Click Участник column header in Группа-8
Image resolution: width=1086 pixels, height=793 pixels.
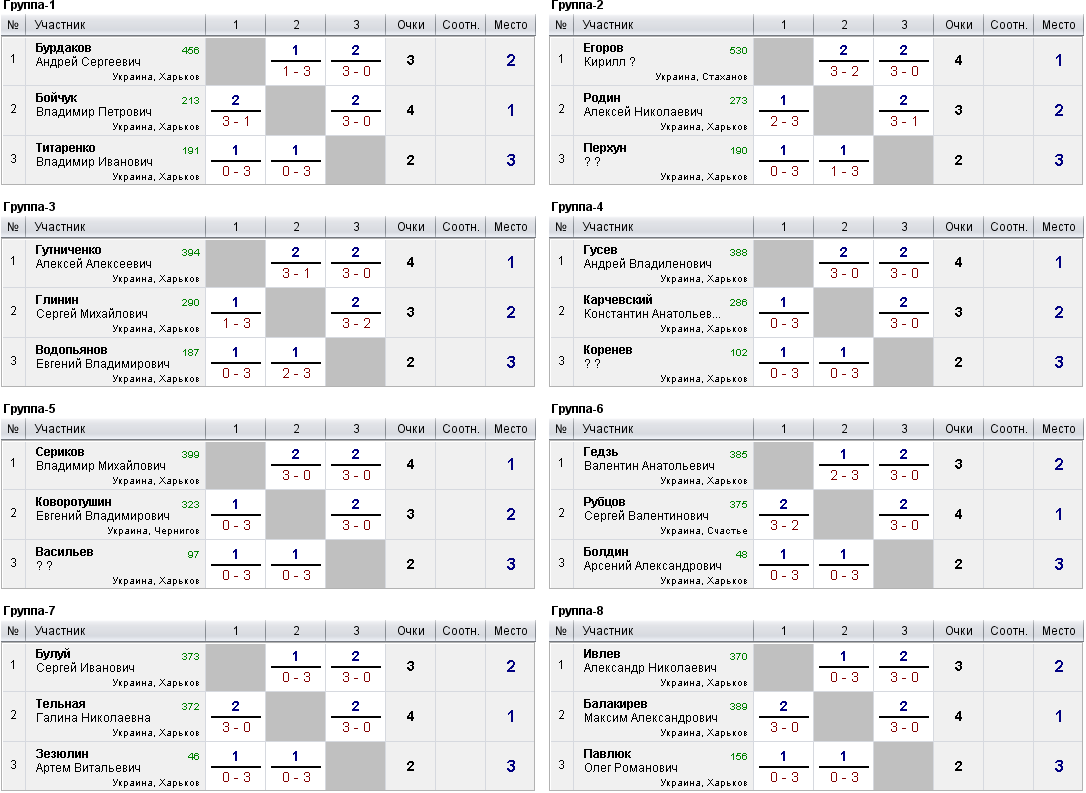tap(607, 631)
